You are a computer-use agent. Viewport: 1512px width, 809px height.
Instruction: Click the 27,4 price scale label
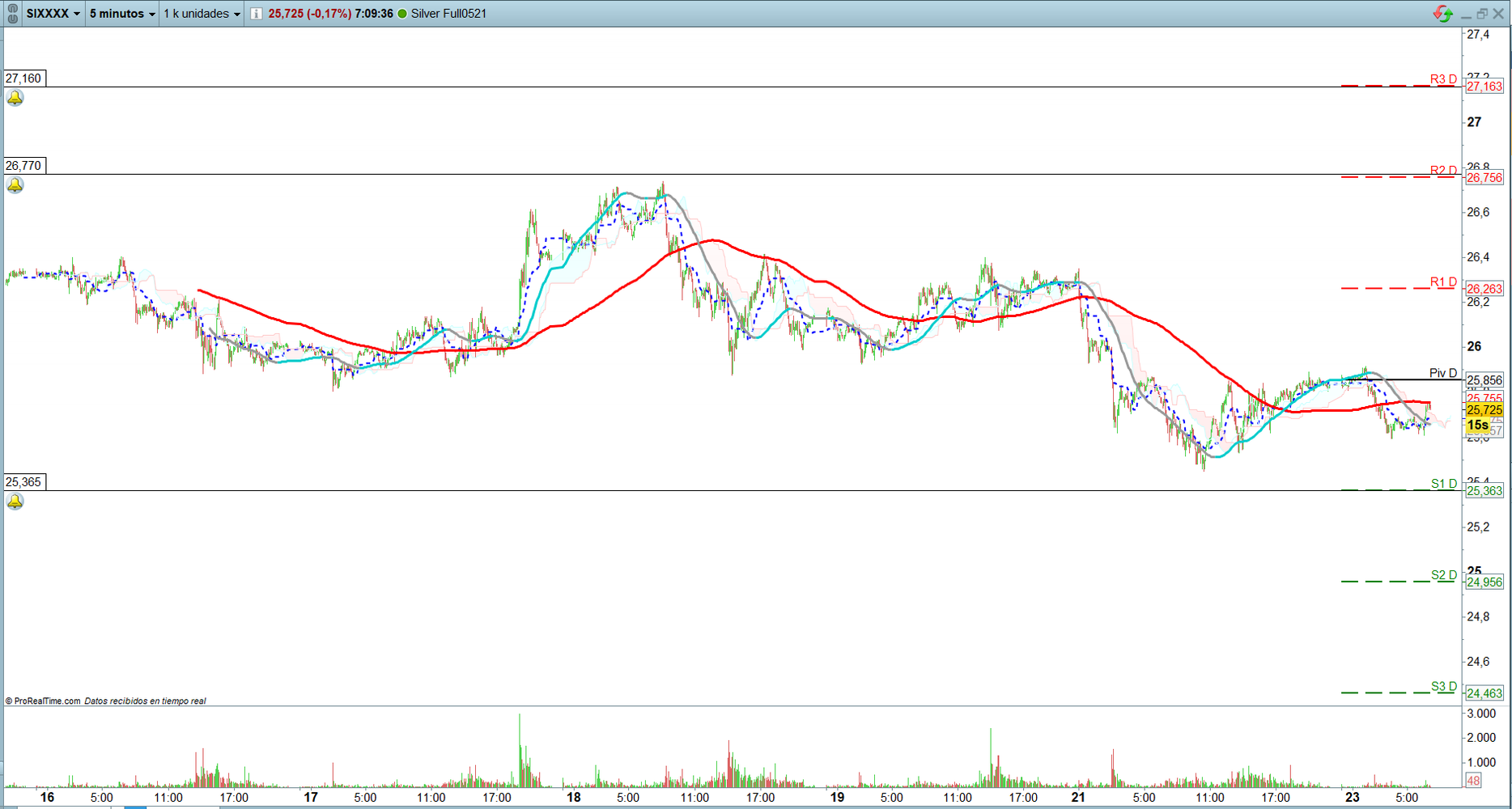1478,35
